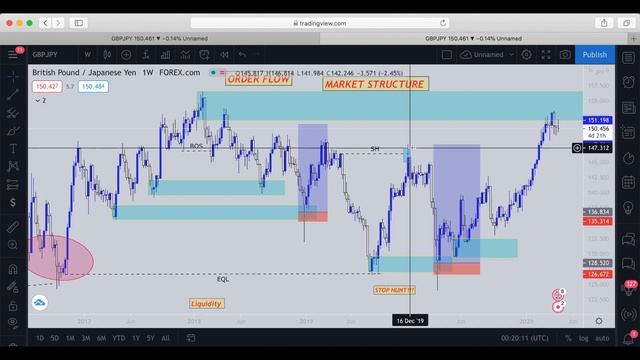Viewport: 640px width, 360px height.
Task: Open the candlestick chart style selector
Action: (x=107, y=54)
